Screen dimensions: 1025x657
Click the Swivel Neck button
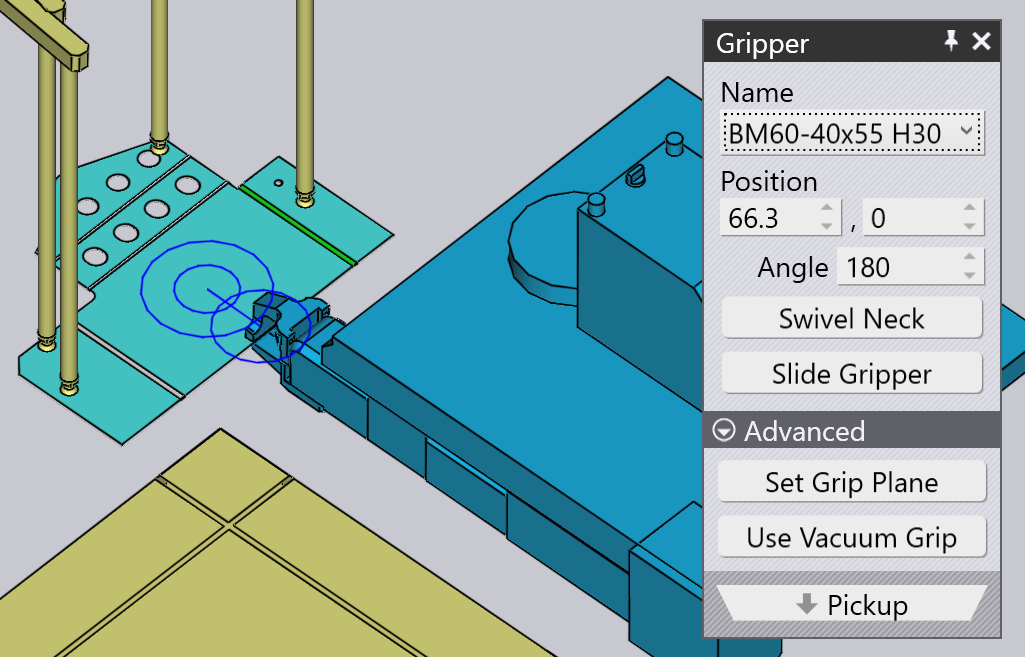coord(852,318)
